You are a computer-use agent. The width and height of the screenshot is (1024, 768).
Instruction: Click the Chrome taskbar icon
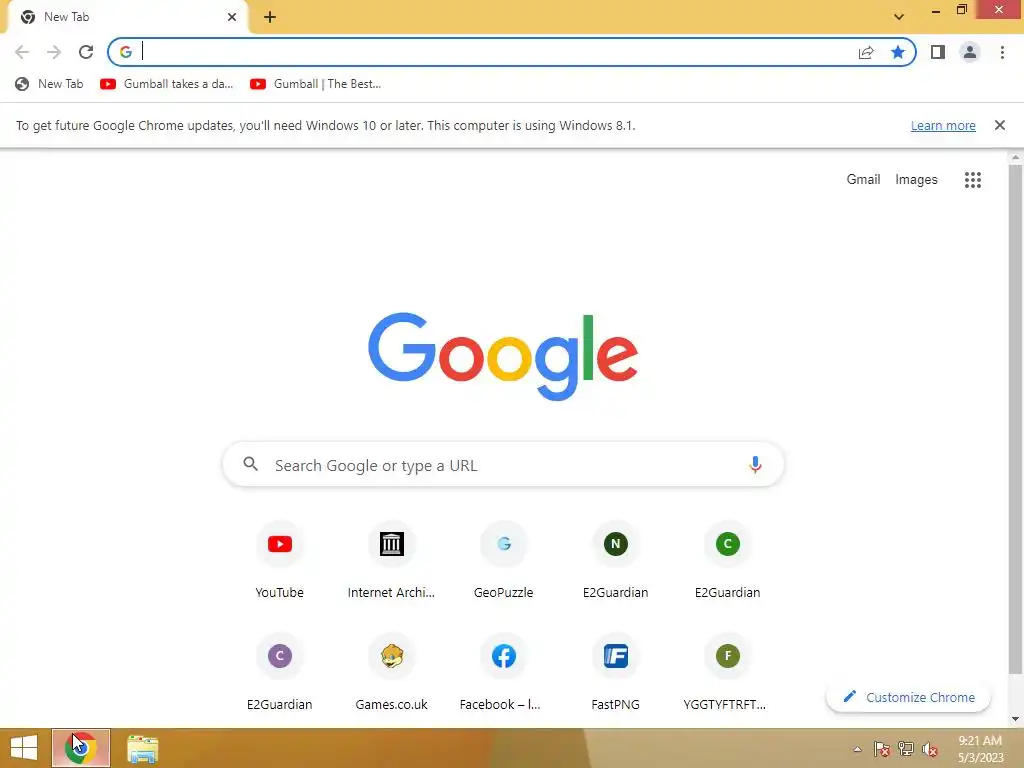pyautogui.click(x=81, y=748)
